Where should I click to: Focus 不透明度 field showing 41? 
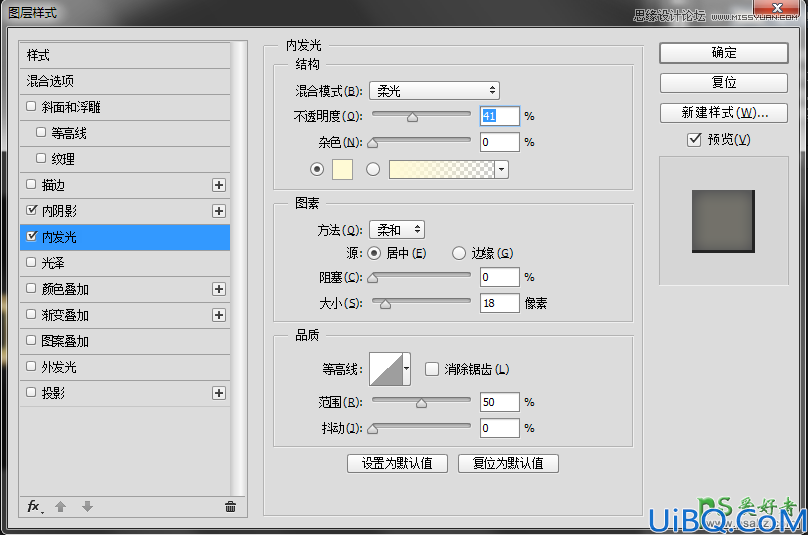click(x=499, y=116)
